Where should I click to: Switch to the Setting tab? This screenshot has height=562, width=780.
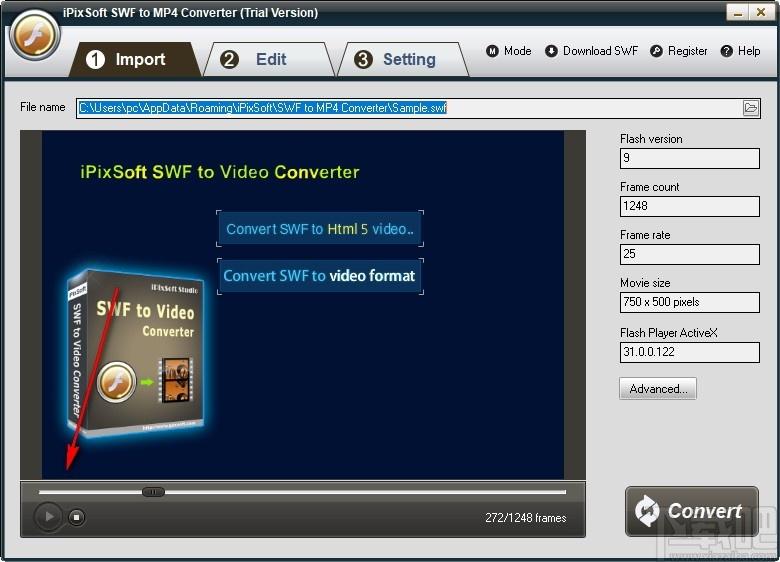pos(403,60)
